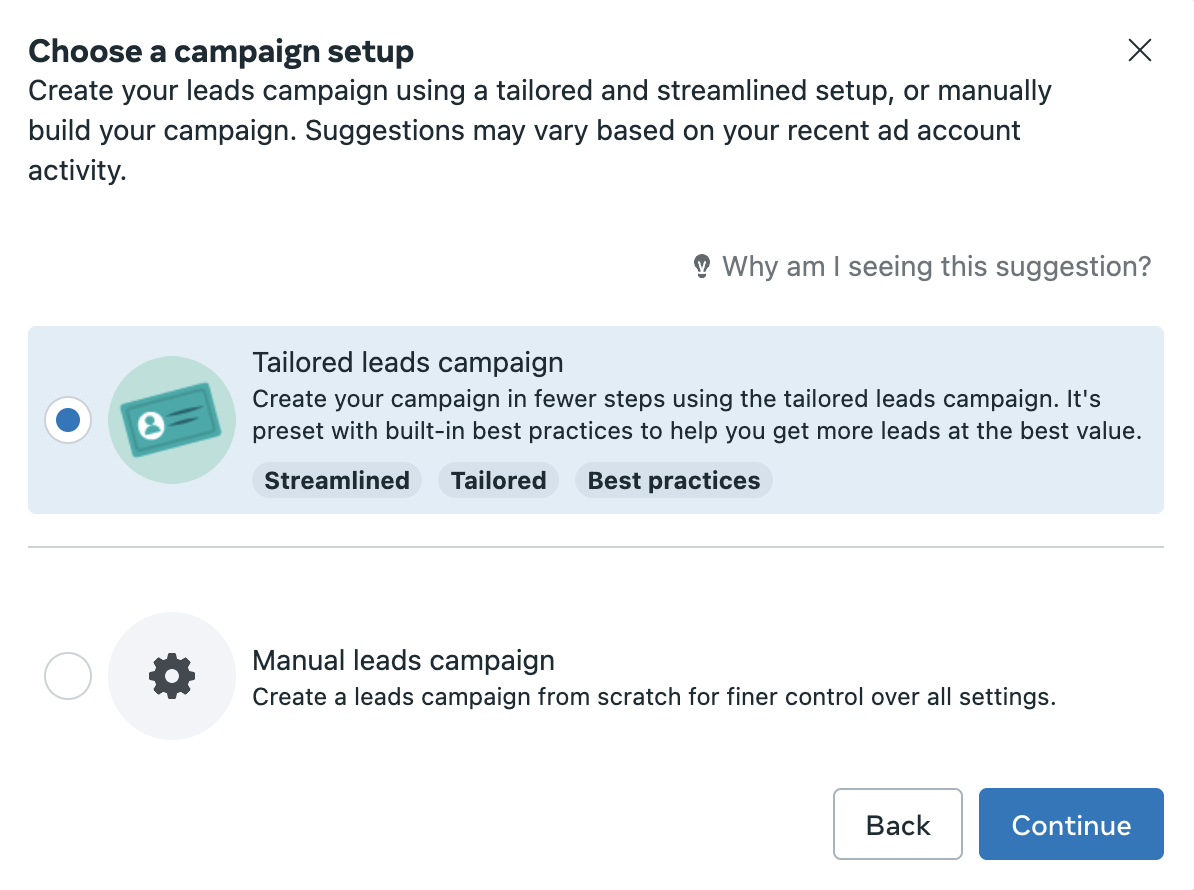1194x890 pixels.
Task: Select the Manual leads campaign radio button
Action: click(x=68, y=675)
